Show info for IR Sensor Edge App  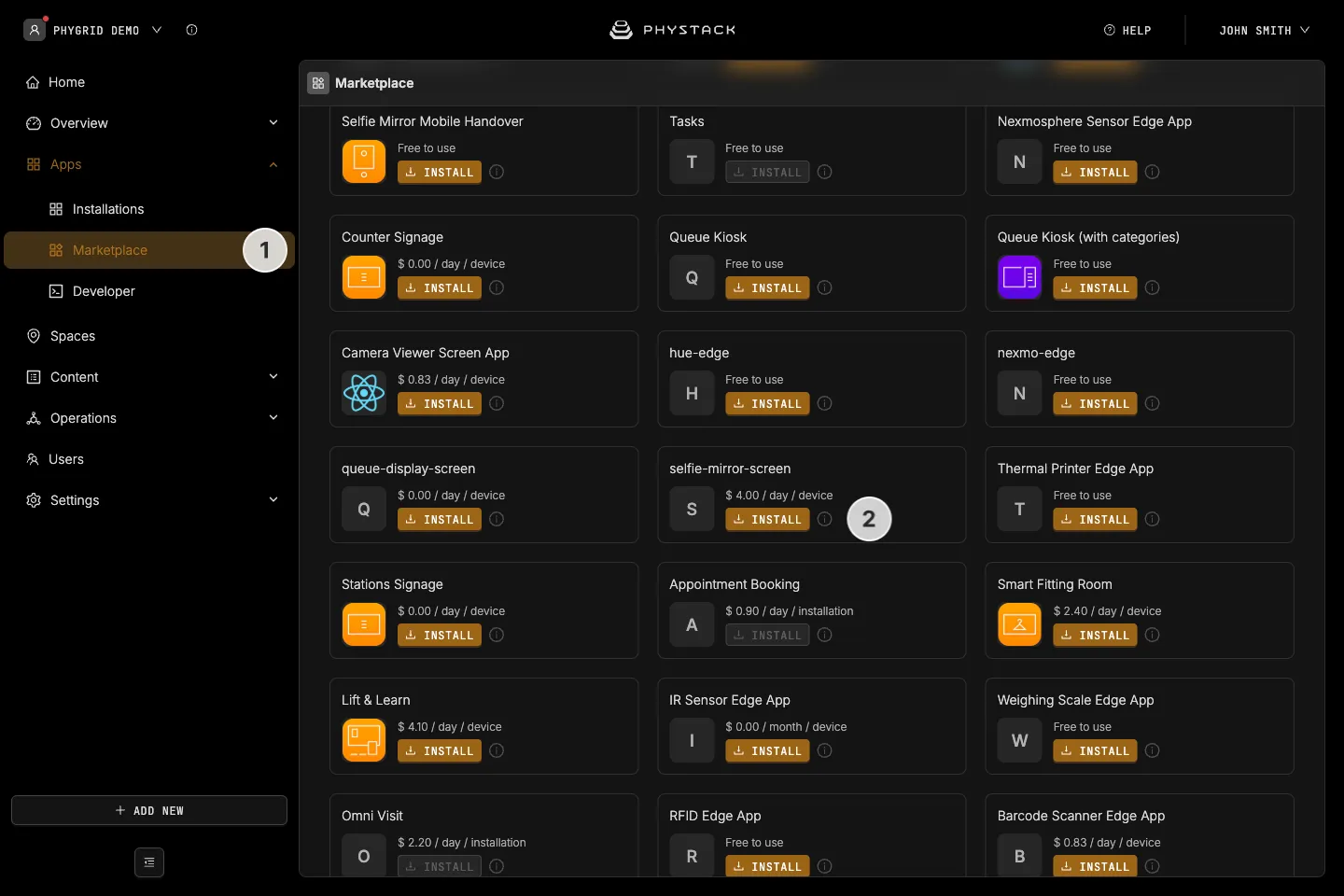click(824, 750)
